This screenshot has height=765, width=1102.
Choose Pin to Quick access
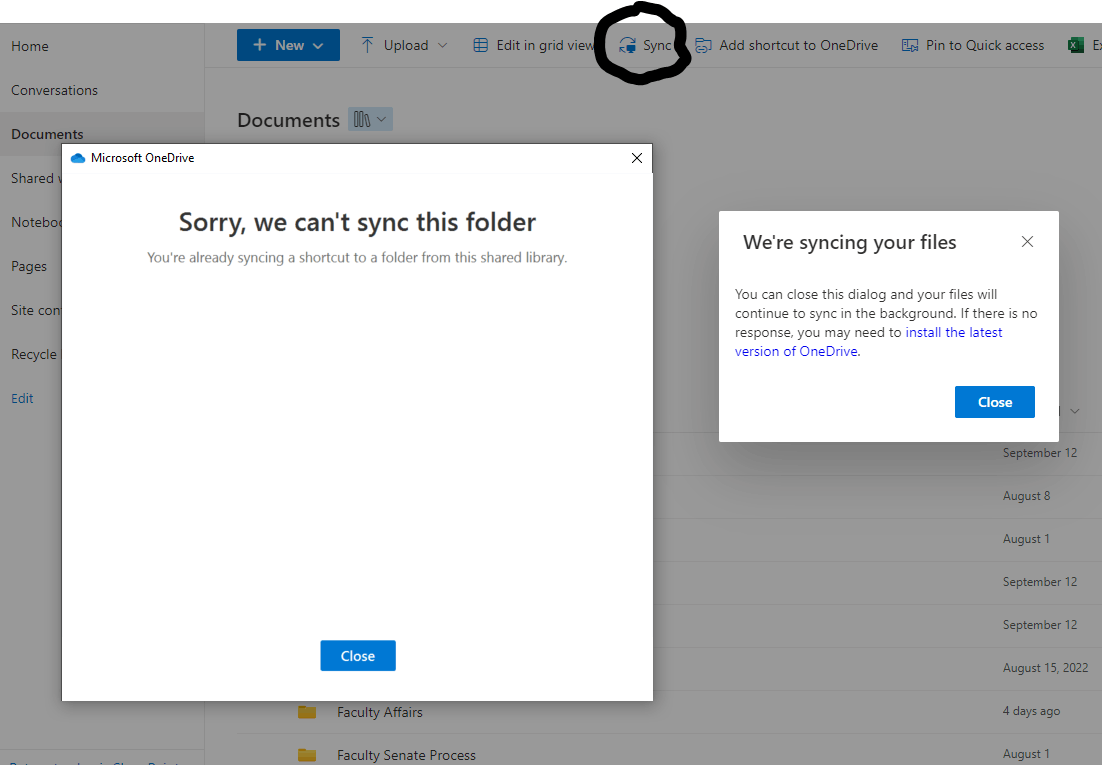(985, 45)
